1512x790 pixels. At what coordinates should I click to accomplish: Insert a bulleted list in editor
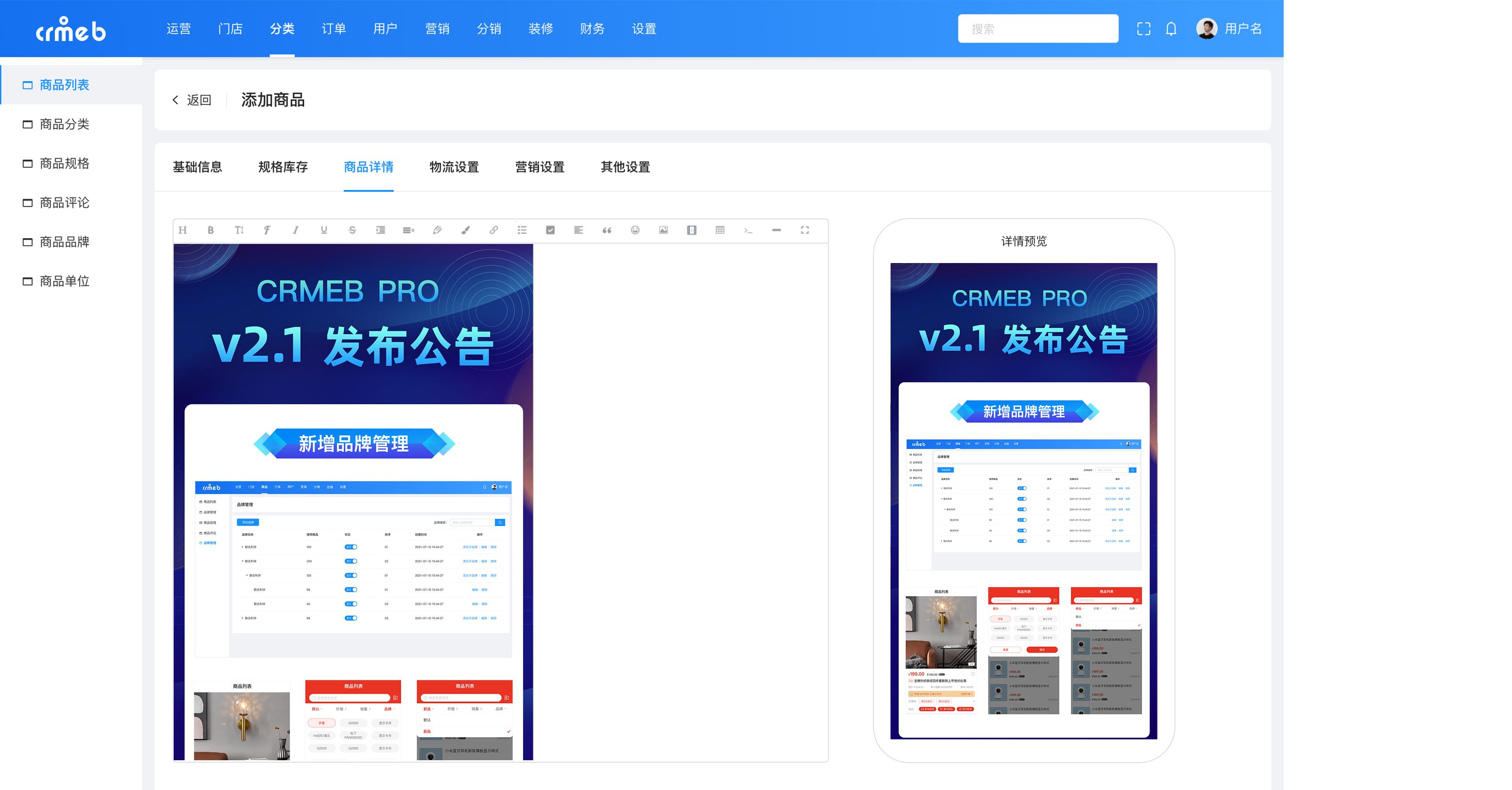522,230
